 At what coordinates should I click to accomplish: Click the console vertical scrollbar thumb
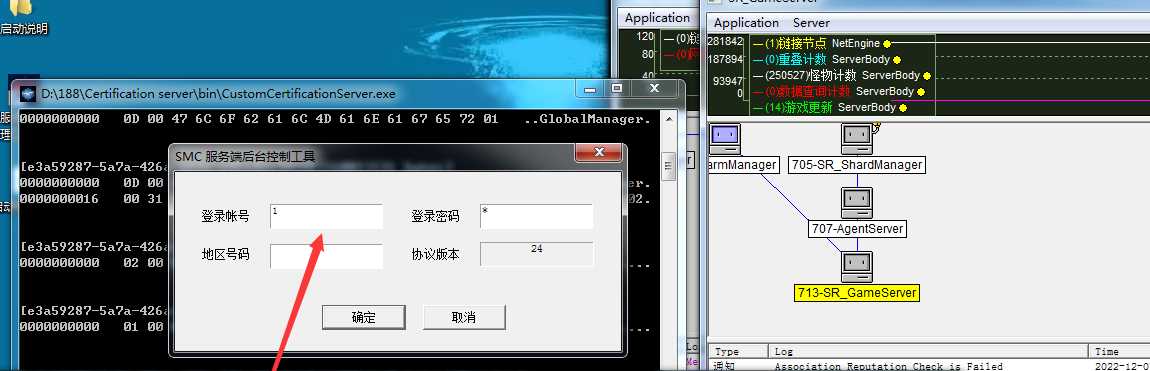[x=668, y=166]
